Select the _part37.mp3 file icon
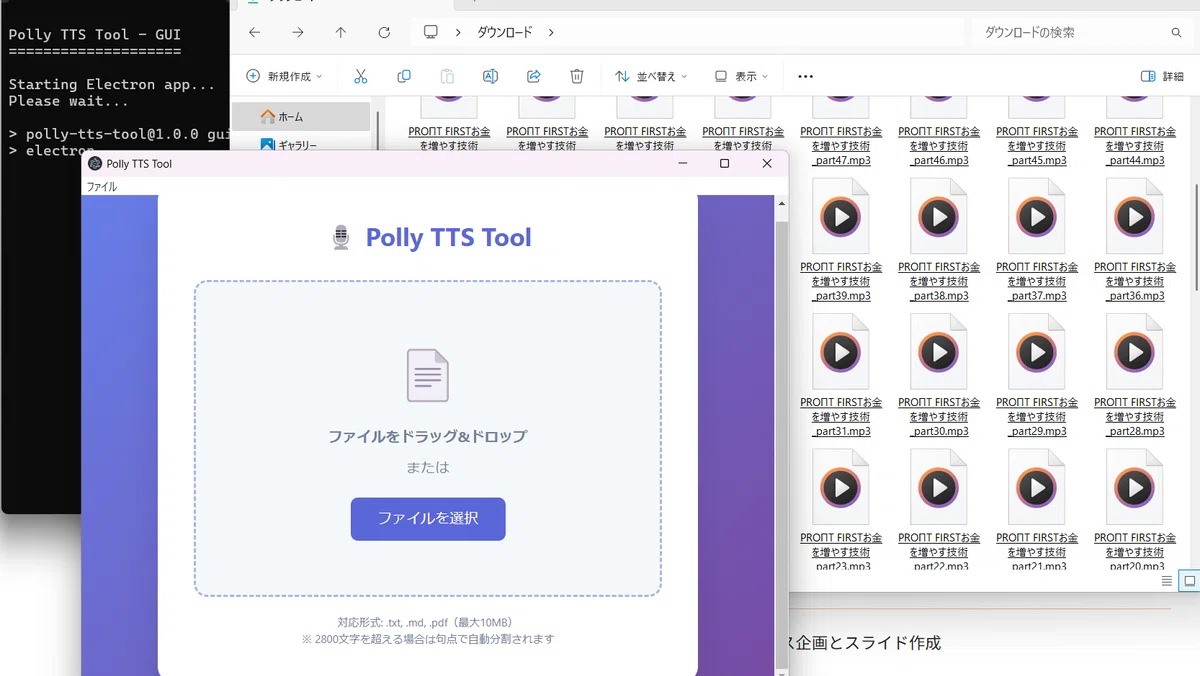The width and height of the screenshot is (1200, 676). (x=1037, y=216)
